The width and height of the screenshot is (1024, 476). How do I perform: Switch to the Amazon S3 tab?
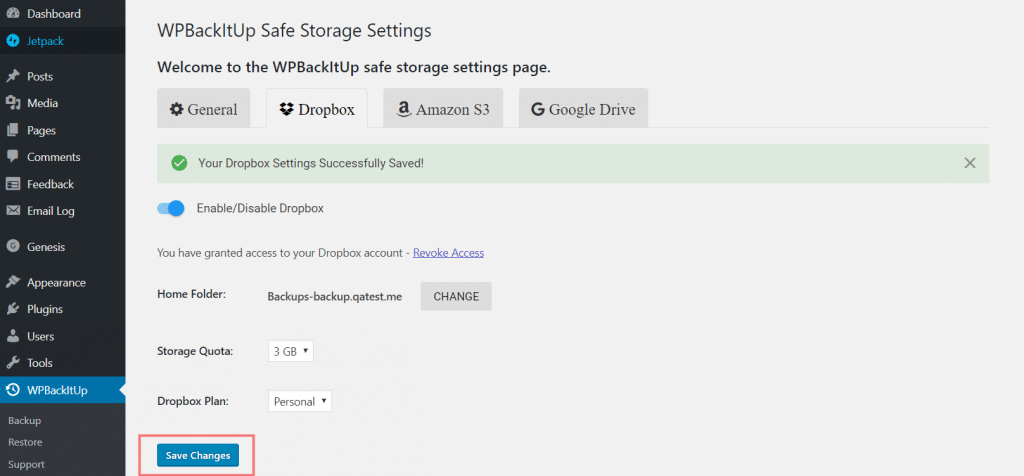pos(443,108)
